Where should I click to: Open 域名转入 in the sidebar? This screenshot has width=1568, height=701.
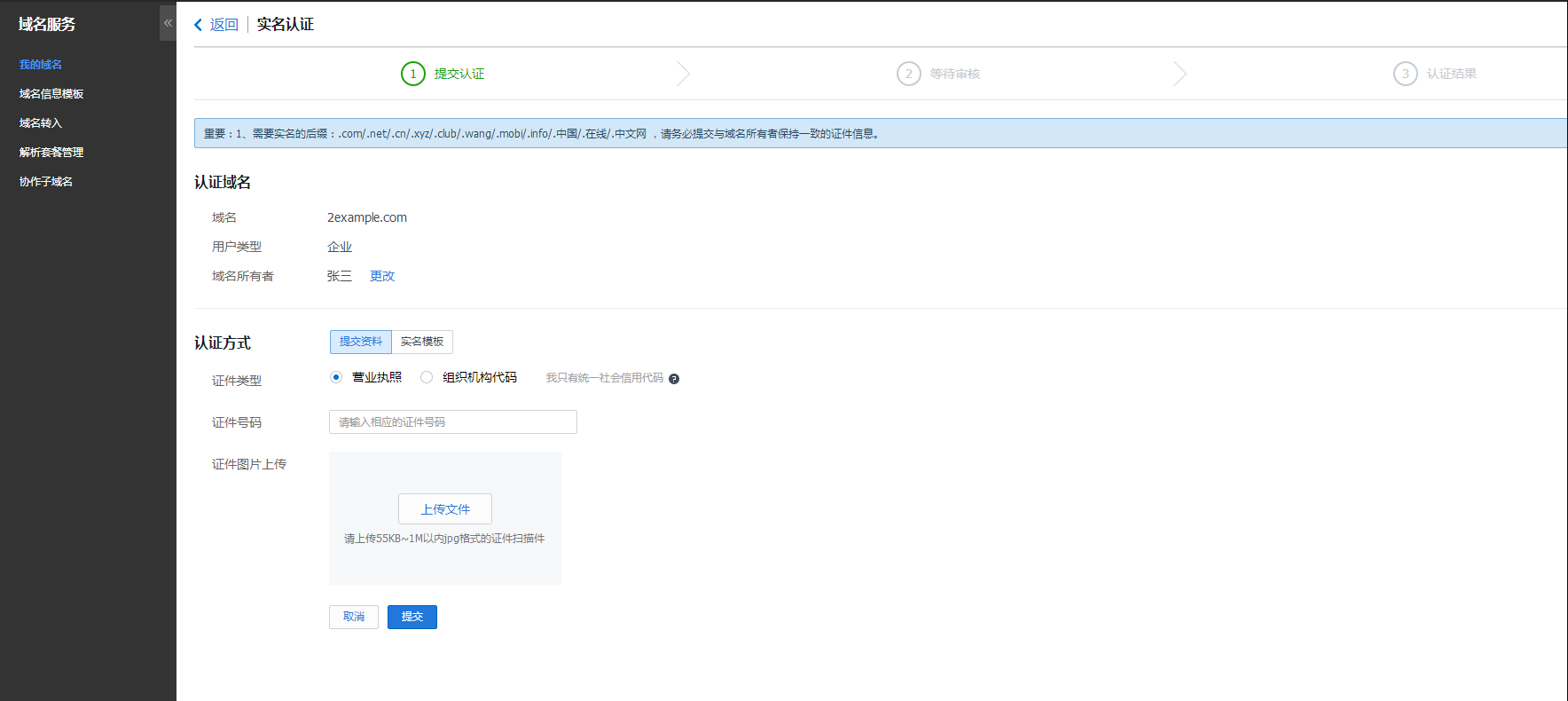(41, 123)
